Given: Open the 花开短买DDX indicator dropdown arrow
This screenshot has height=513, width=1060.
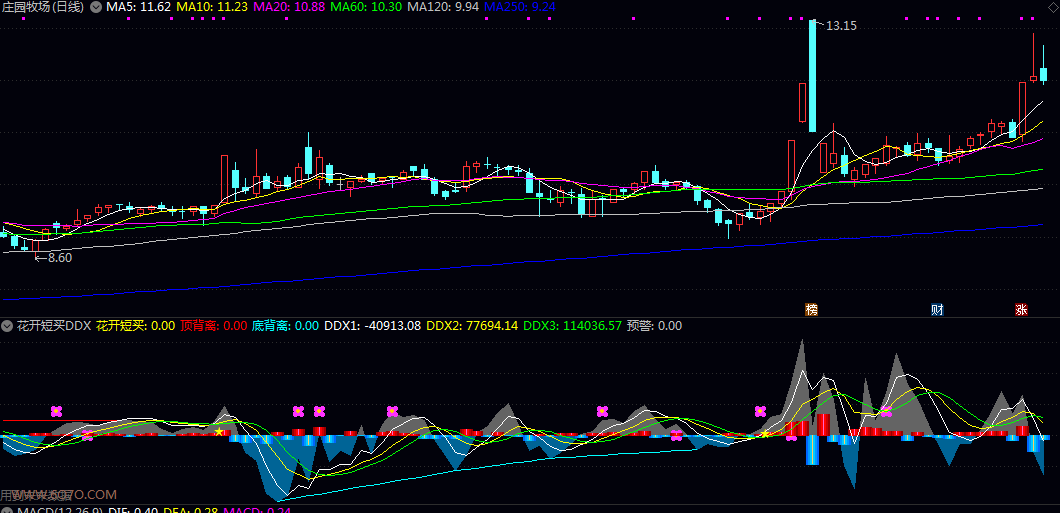Looking at the screenshot, I should click(7, 326).
